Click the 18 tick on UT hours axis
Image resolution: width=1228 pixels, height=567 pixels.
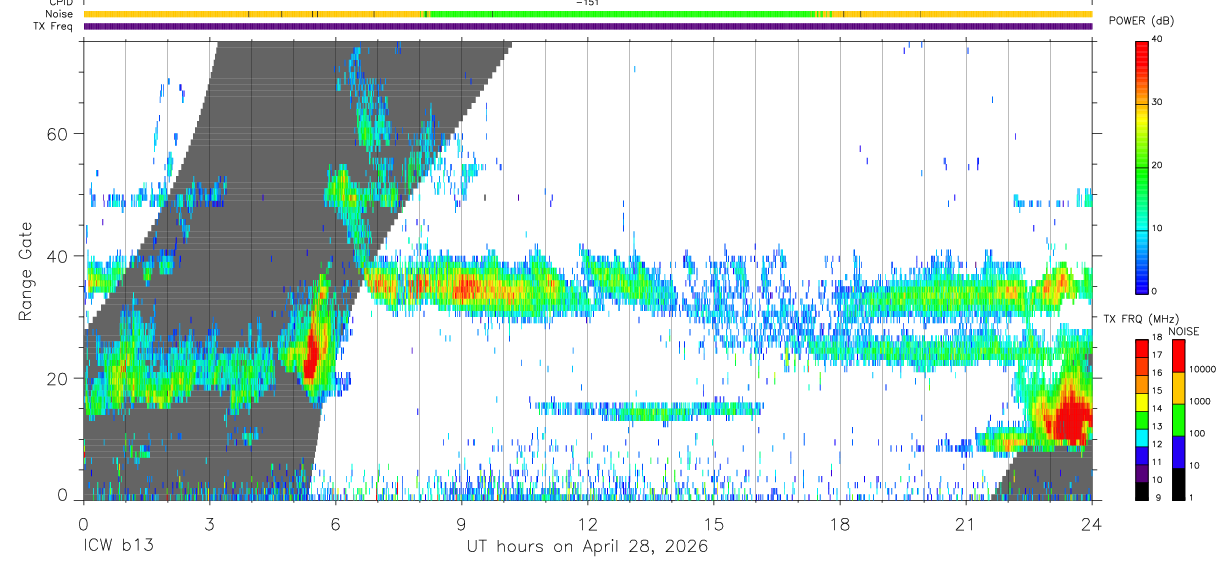[x=840, y=524]
